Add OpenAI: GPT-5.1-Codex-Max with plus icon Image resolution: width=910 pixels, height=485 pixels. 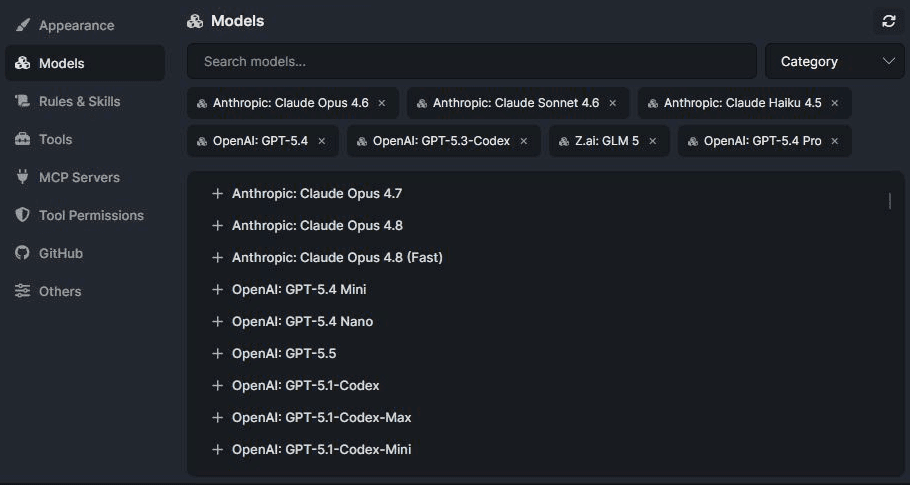pyautogui.click(x=218, y=417)
